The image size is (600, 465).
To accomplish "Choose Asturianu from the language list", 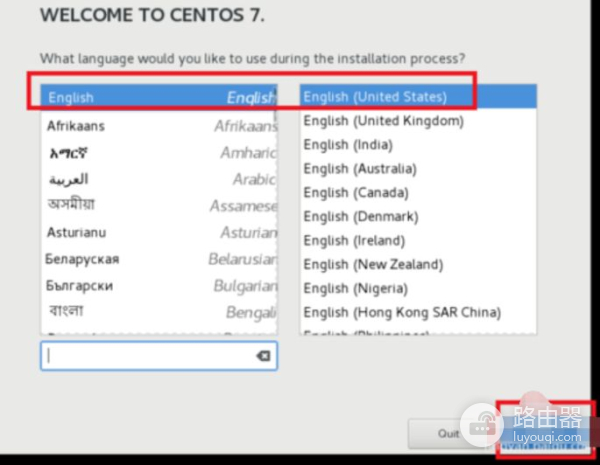I will (160, 232).
